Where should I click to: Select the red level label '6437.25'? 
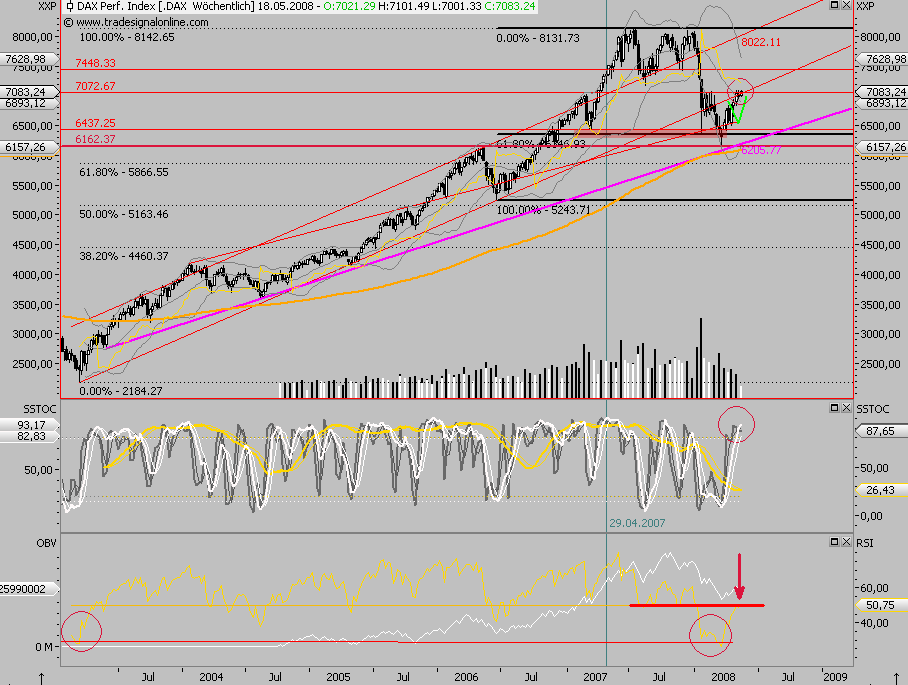(x=96, y=123)
